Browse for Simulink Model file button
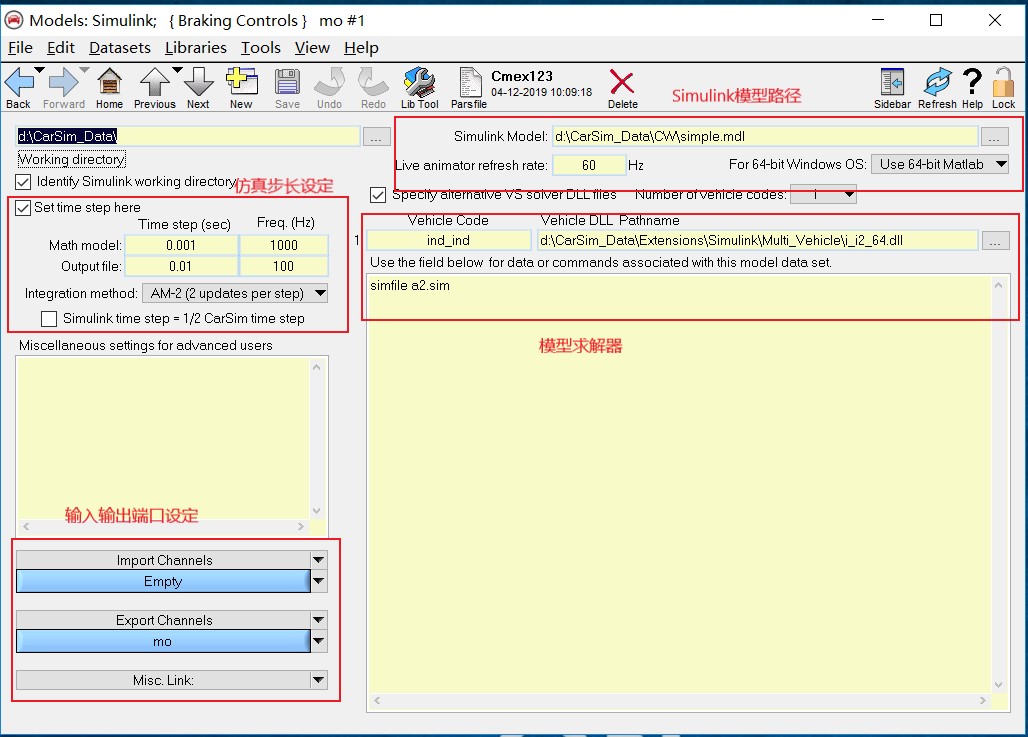This screenshot has width=1028, height=737. (x=994, y=136)
